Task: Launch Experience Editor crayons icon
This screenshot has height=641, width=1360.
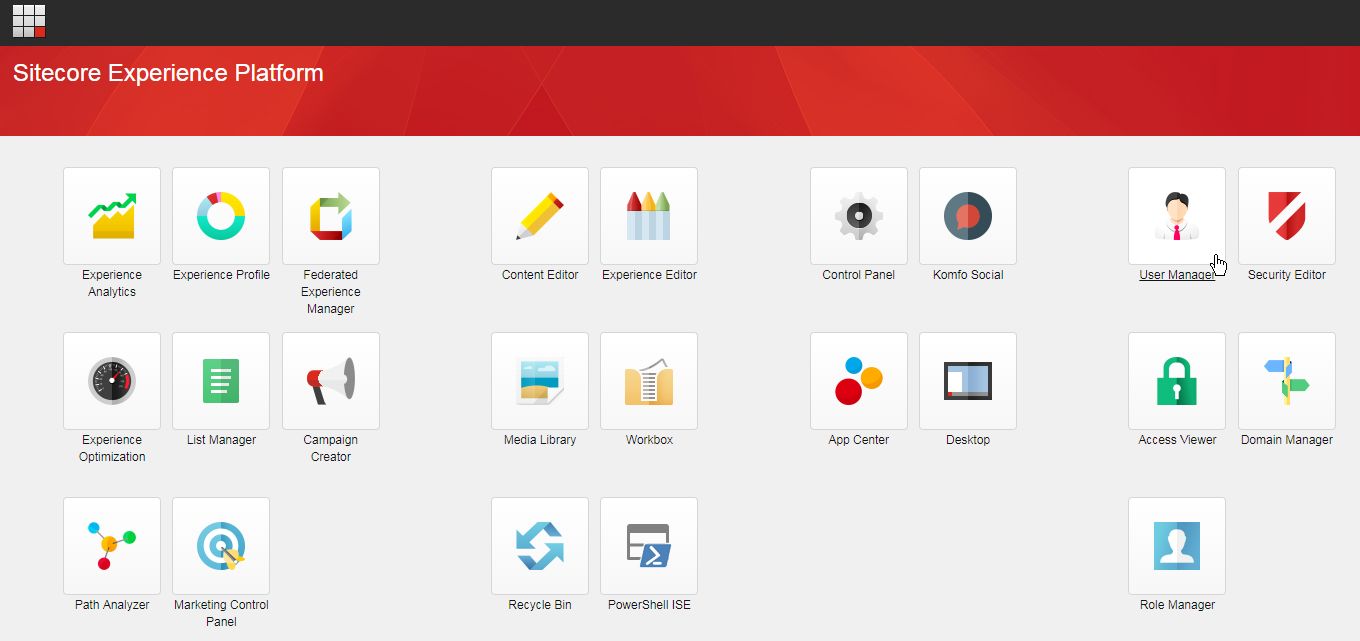Action: 649,216
